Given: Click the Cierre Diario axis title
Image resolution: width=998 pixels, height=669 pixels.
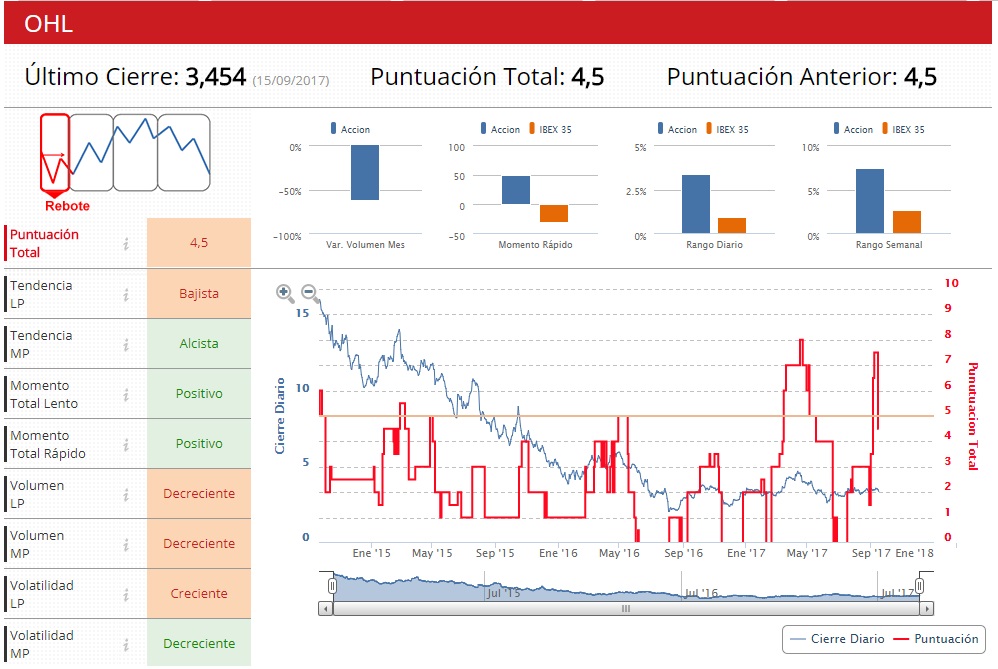Looking at the screenshot, I should (x=279, y=416).
